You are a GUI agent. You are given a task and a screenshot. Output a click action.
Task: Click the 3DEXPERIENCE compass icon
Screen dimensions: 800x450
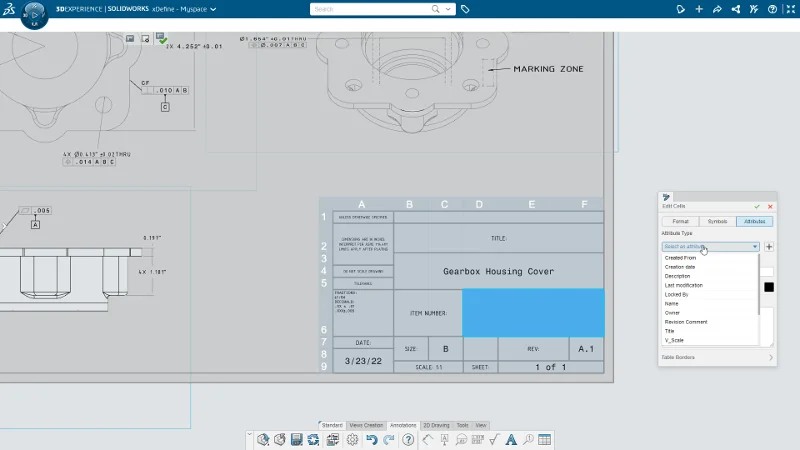(33, 17)
